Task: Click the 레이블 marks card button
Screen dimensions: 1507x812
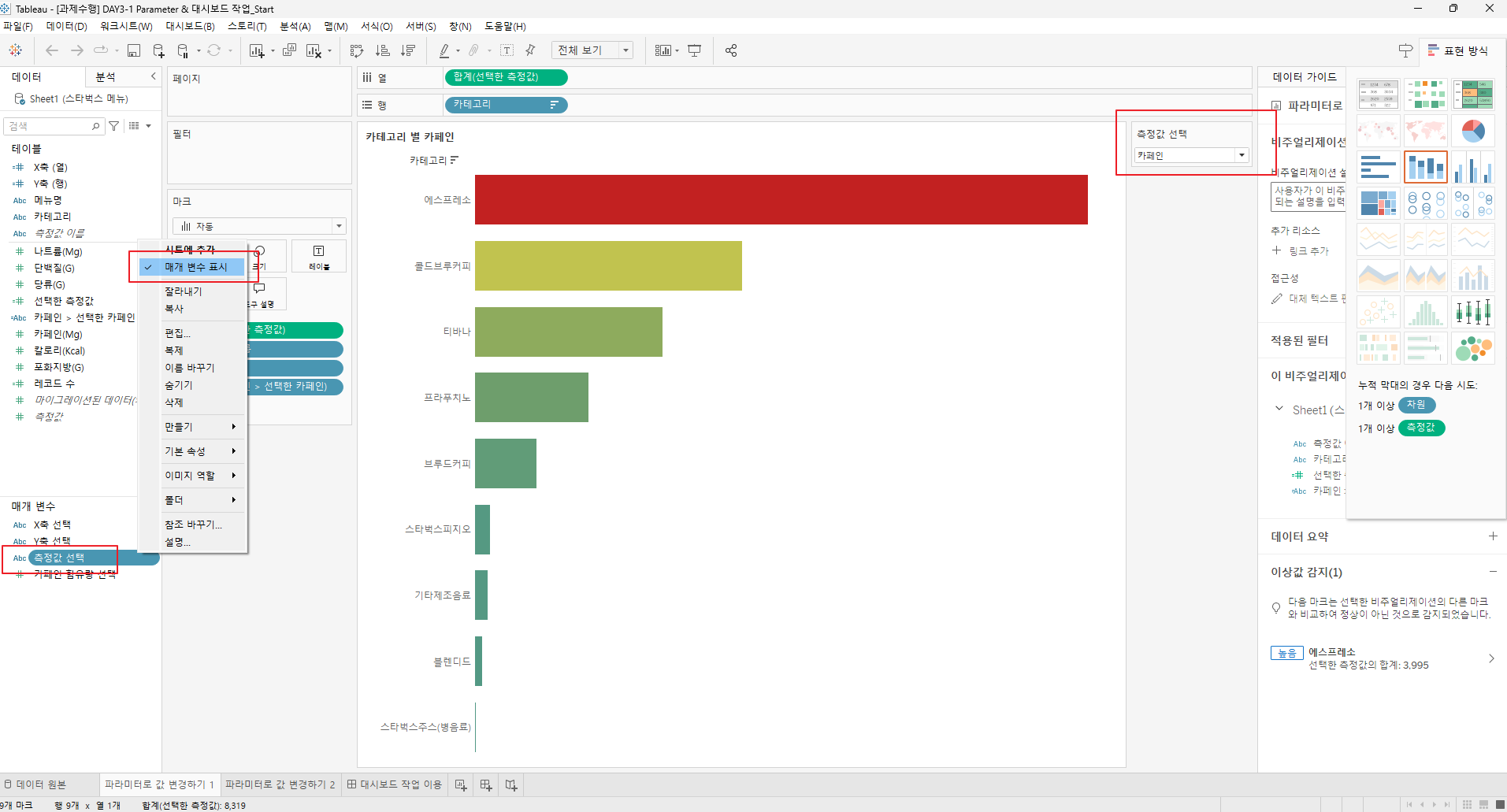Action: [319, 257]
